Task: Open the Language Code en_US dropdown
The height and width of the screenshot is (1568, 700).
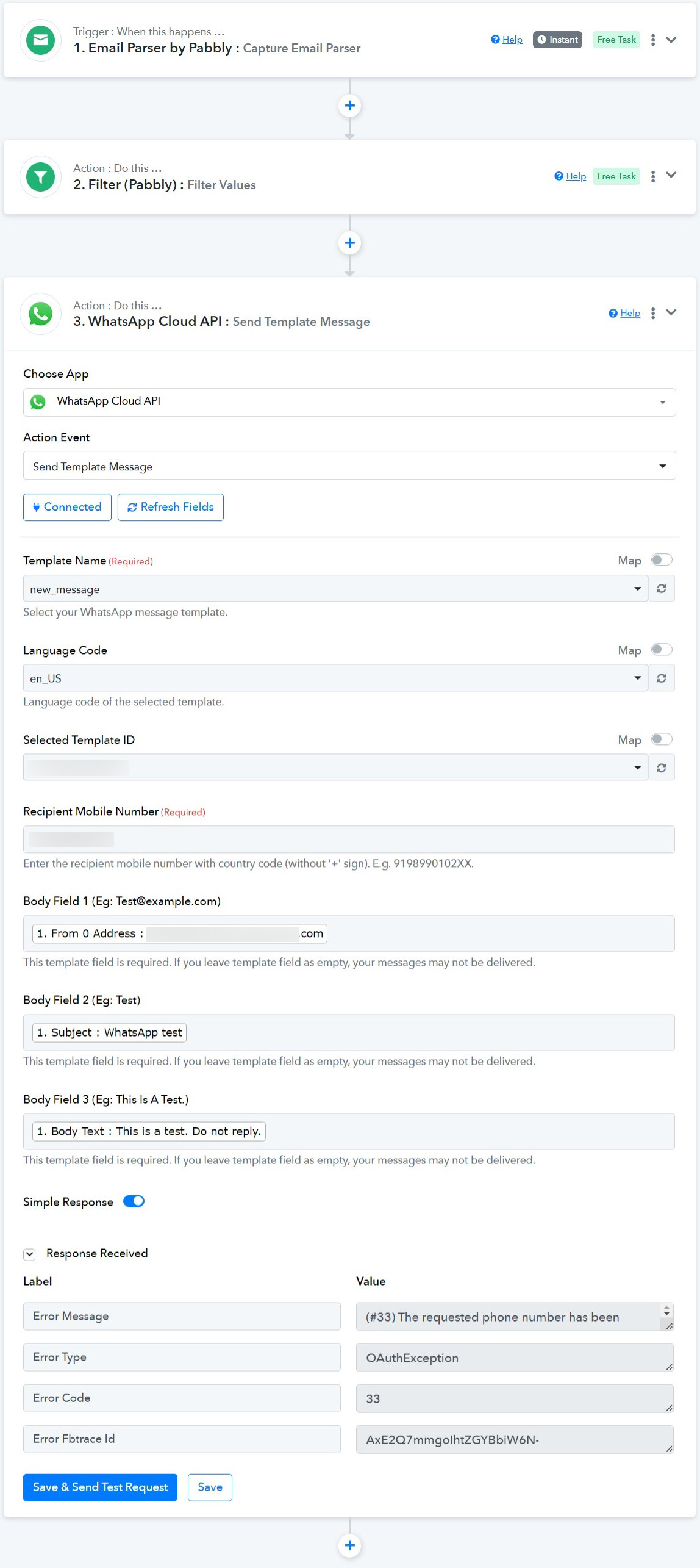Action: coord(335,678)
